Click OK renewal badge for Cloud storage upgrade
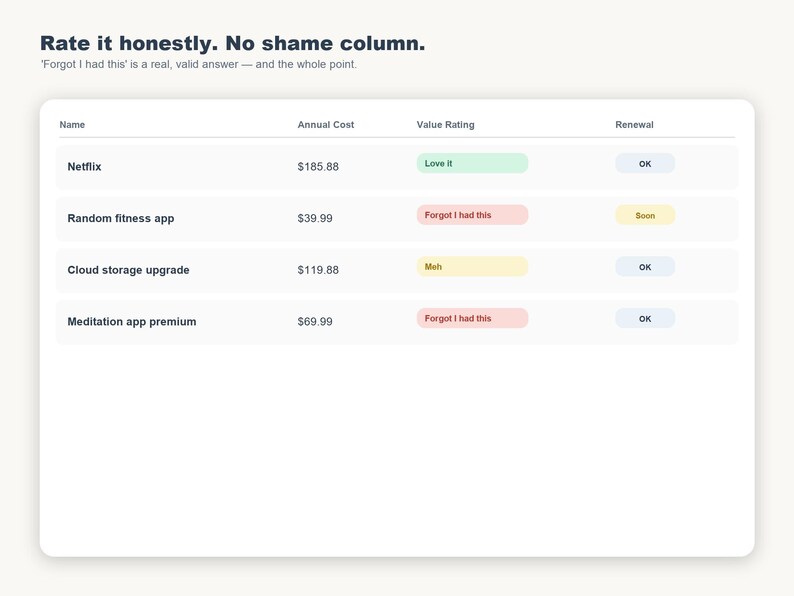 click(645, 266)
